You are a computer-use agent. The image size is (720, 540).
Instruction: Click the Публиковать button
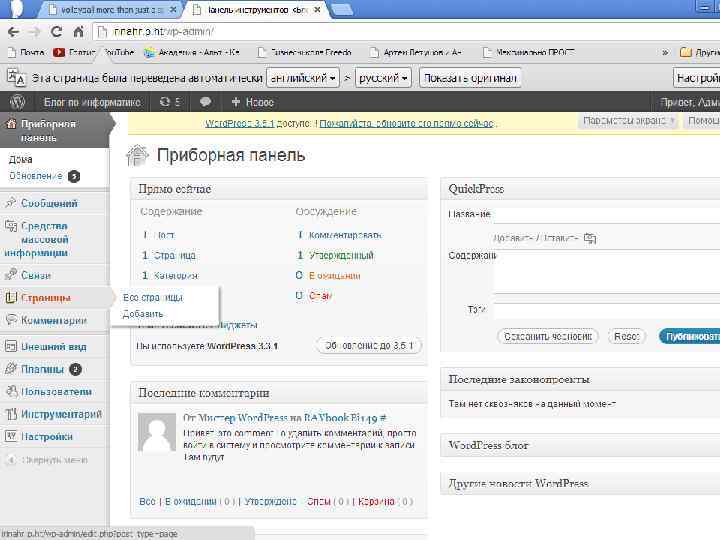click(690, 337)
